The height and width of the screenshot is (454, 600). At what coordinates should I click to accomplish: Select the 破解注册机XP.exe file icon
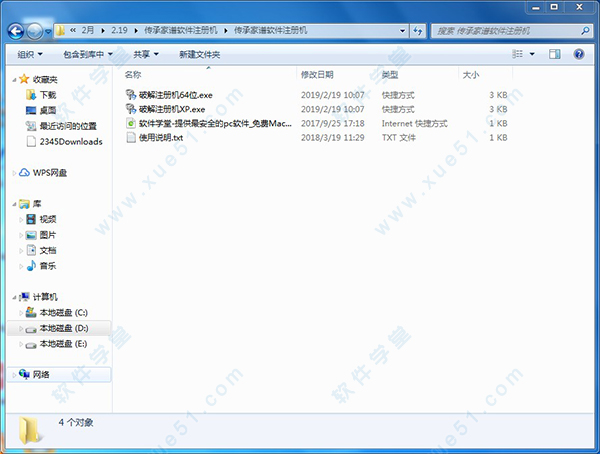[x=131, y=109]
